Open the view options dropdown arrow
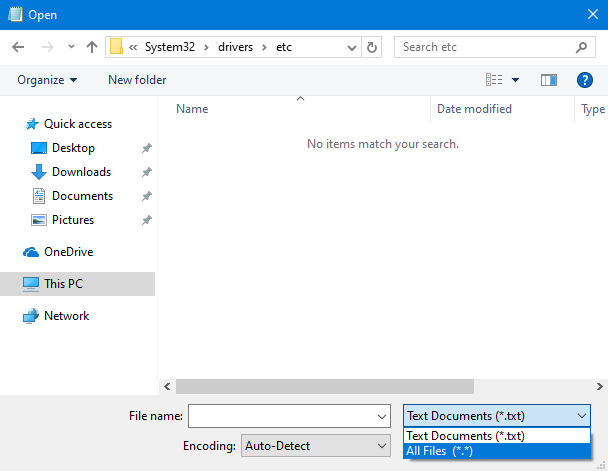 515,80
